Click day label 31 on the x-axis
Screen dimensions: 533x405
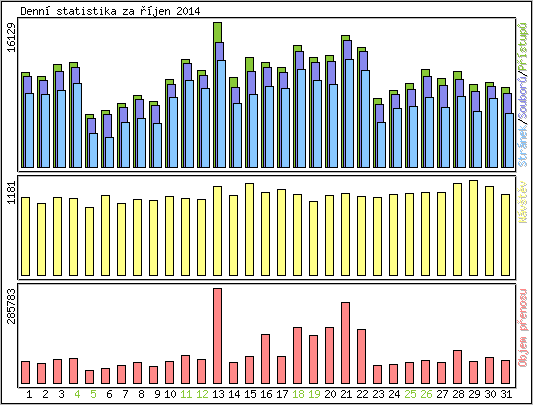point(506,394)
